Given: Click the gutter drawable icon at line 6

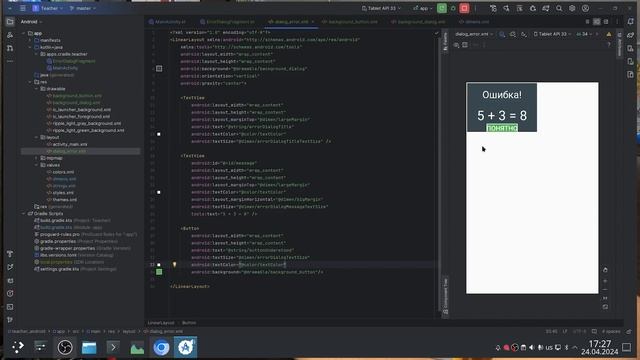Looking at the screenshot, I should pos(159,69).
